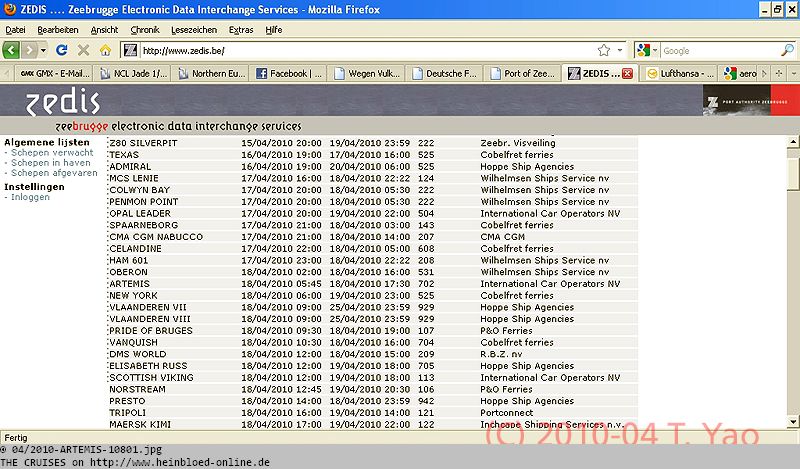Viewport: 800px width, 469px height.
Task: Click agent R.B.Z. nv in DMS WORLD row
Action: click(x=502, y=354)
